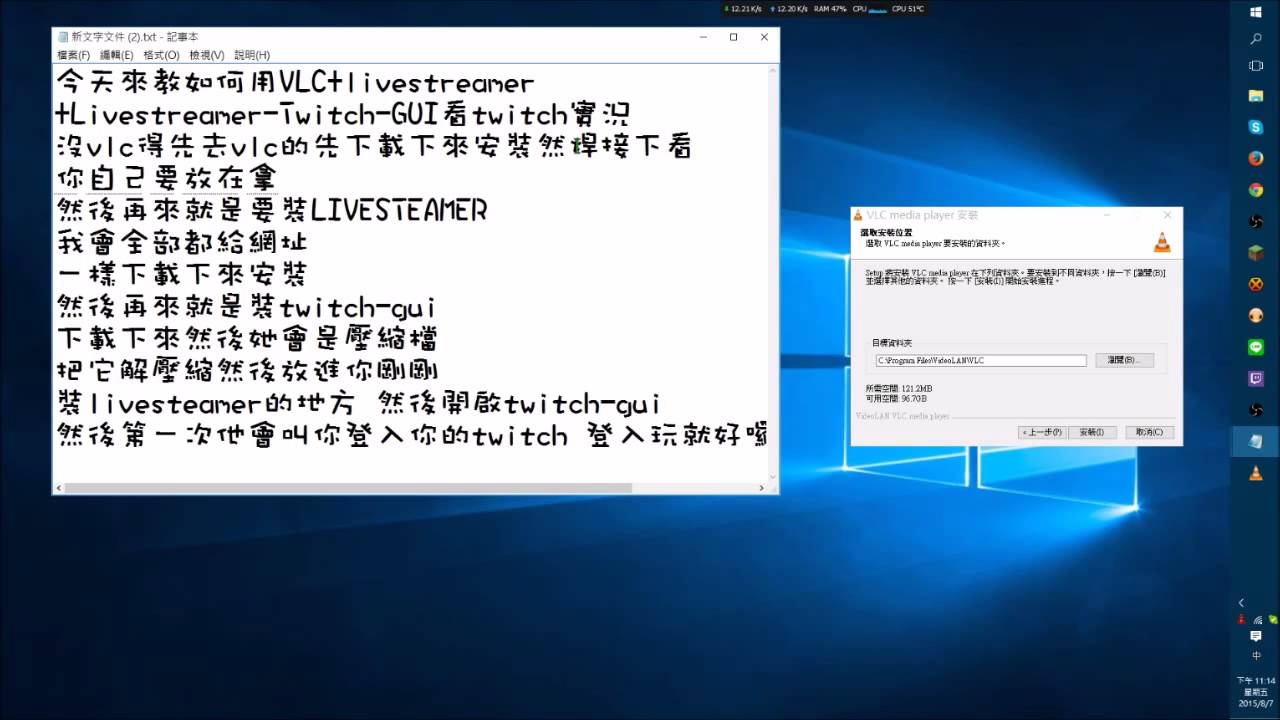
Task: Click the Notepad horizontal scrollbar thumb
Action: [348, 488]
